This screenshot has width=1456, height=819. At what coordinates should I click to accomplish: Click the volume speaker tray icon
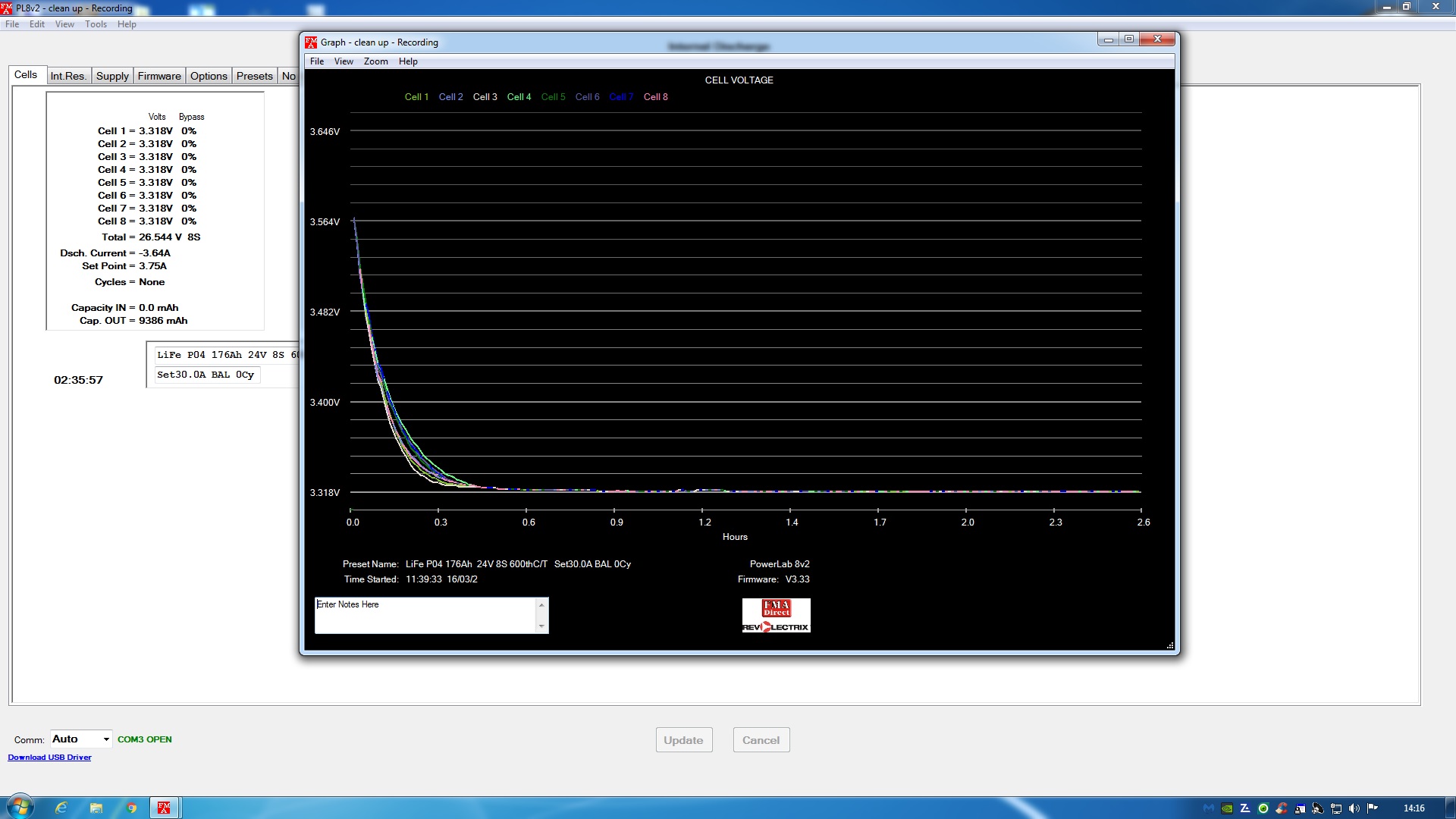[1354, 808]
